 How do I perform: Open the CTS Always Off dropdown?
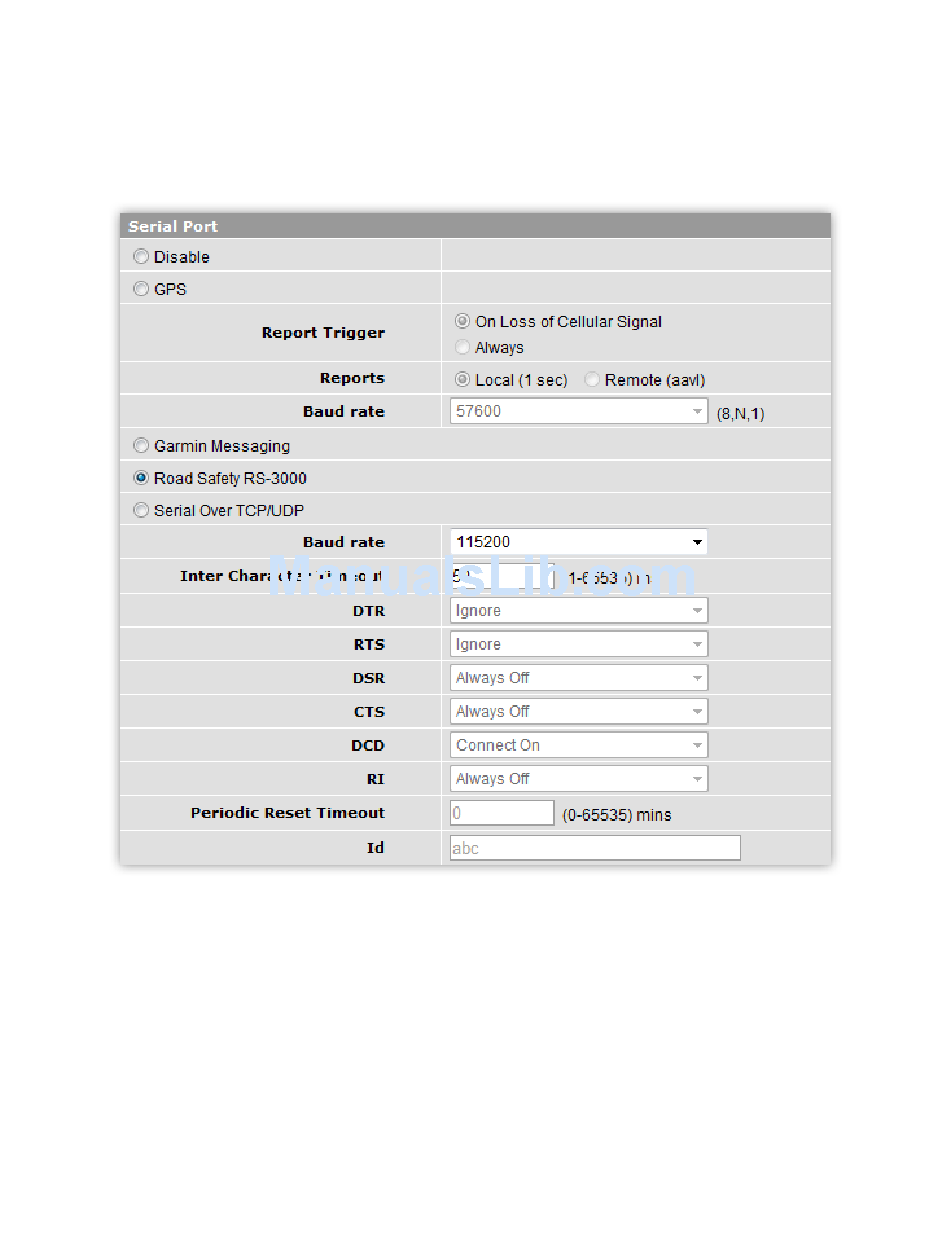click(578, 712)
